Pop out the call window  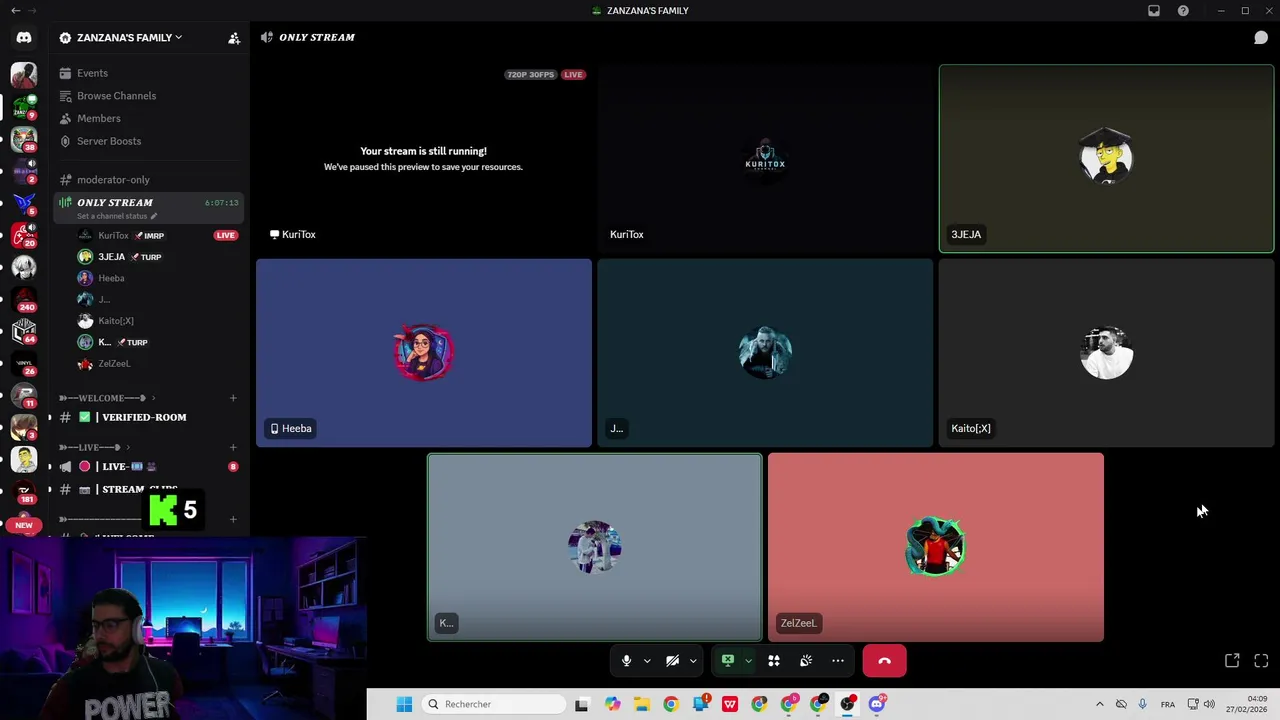pos(1232,661)
